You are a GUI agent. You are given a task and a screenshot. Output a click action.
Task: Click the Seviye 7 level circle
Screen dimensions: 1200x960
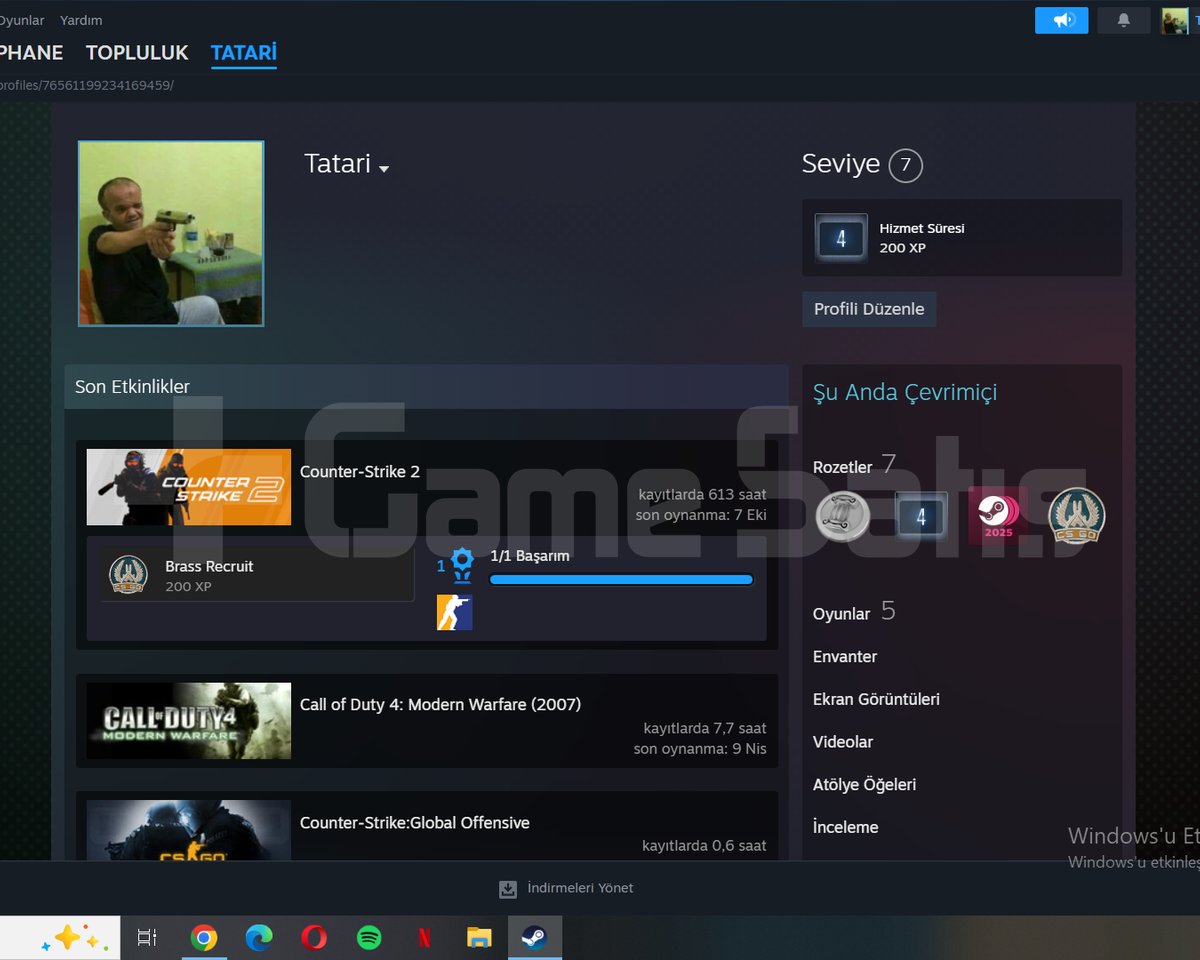[x=905, y=165]
